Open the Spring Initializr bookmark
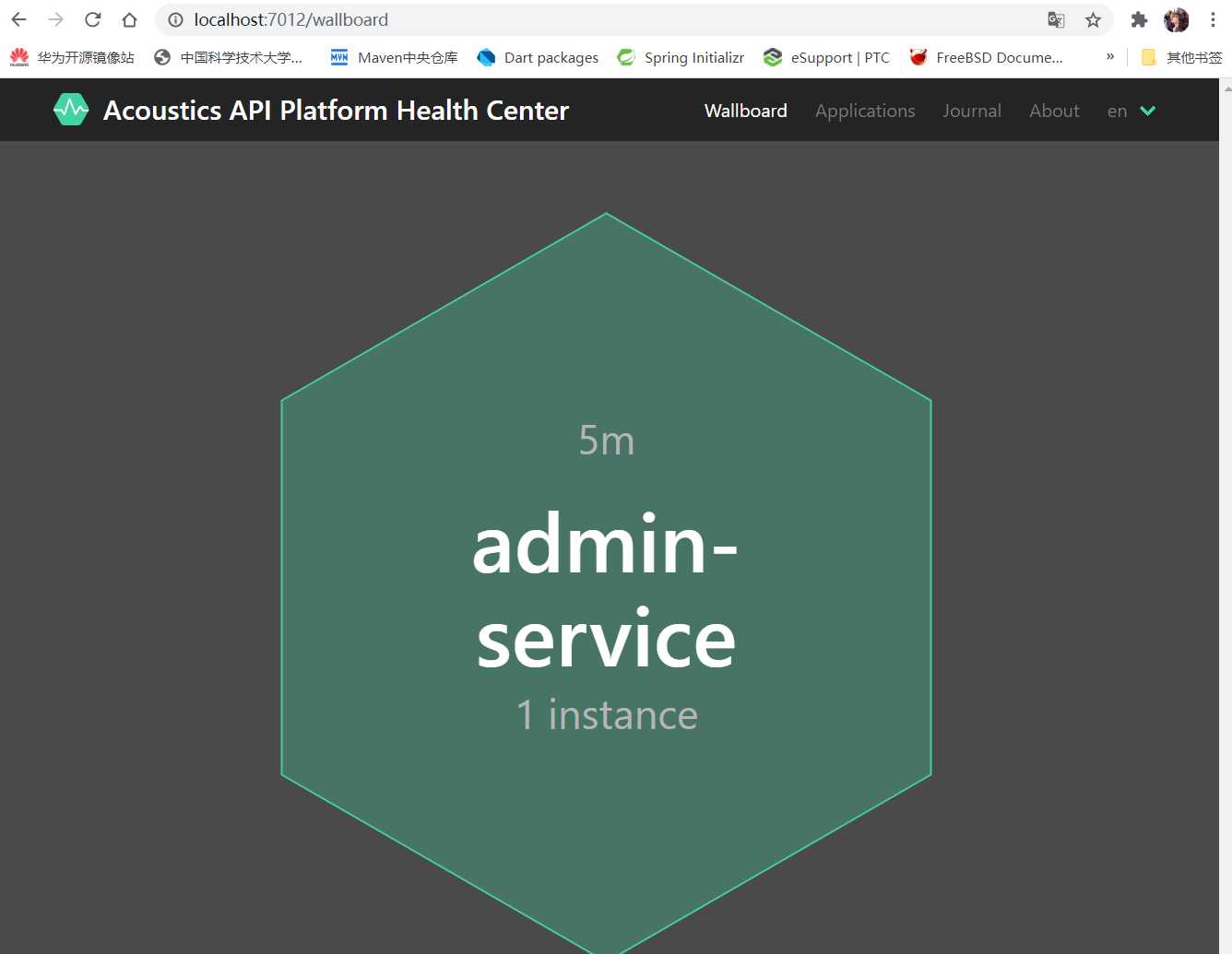The width and height of the screenshot is (1232, 954). click(x=681, y=57)
